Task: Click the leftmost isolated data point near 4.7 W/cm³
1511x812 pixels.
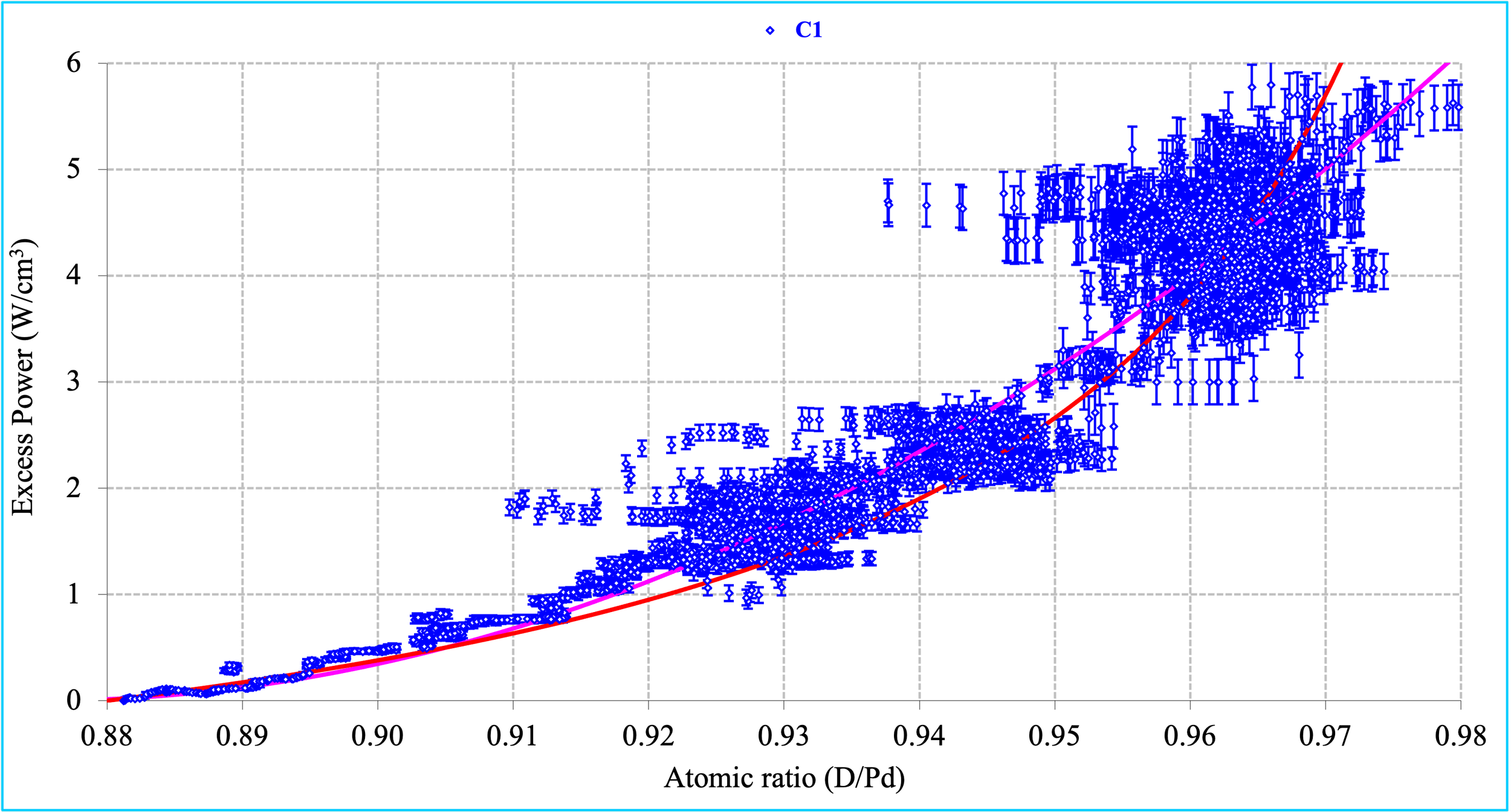Action: 888,203
